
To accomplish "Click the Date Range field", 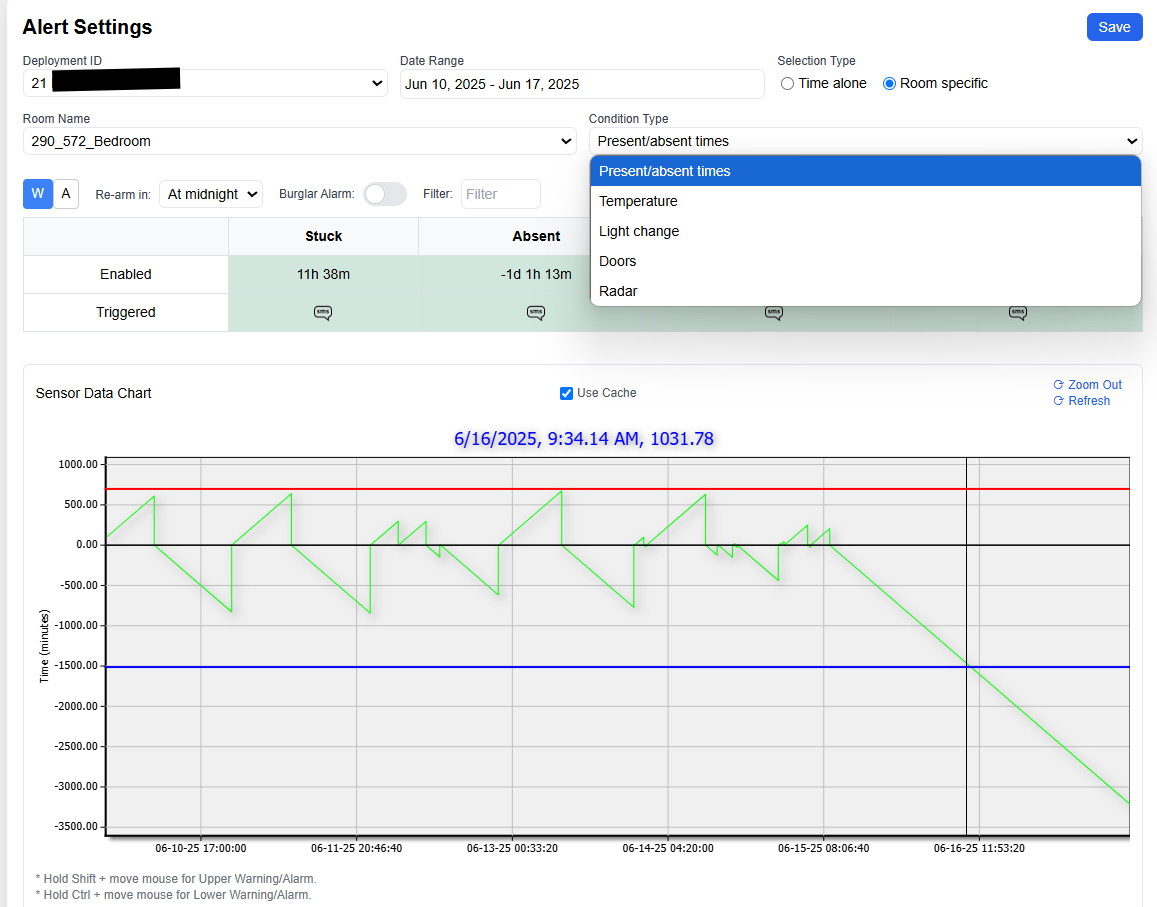I will coord(582,84).
